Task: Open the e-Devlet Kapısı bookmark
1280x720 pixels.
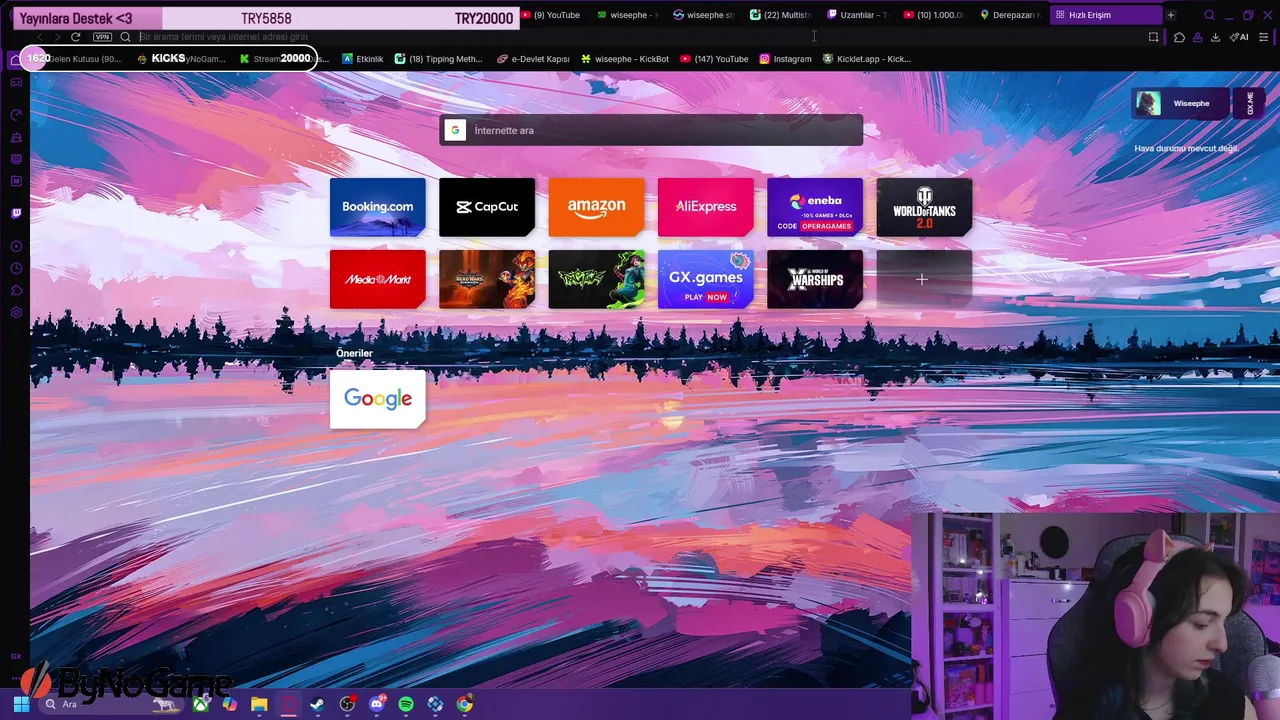Action: point(533,59)
